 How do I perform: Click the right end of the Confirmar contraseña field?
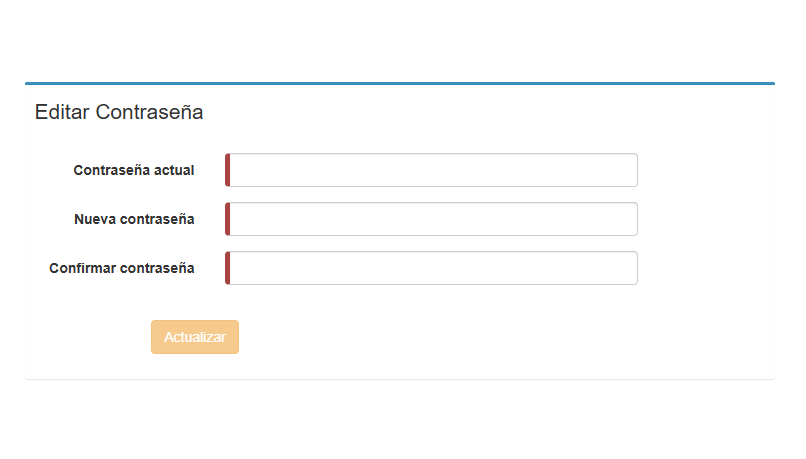[x=626, y=268]
